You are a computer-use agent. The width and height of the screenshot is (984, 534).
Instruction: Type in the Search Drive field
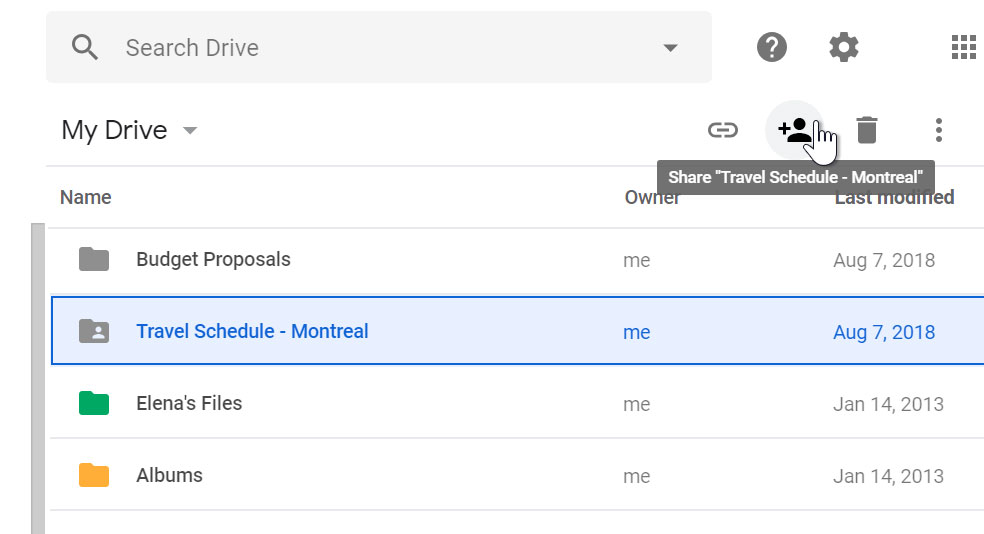pyautogui.click(x=380, y=48)
